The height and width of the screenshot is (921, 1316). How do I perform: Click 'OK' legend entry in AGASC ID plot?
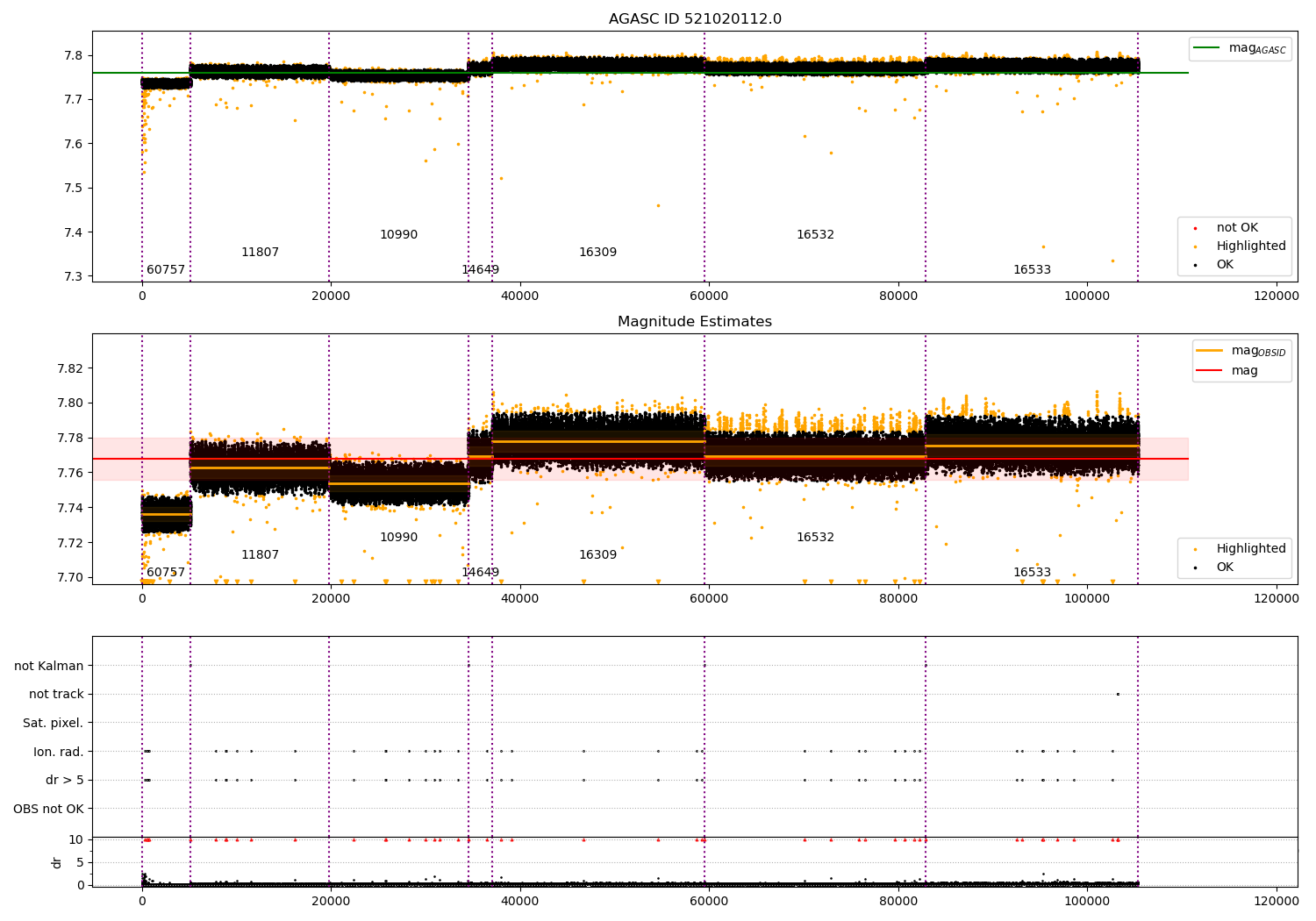pos(1215,265)
